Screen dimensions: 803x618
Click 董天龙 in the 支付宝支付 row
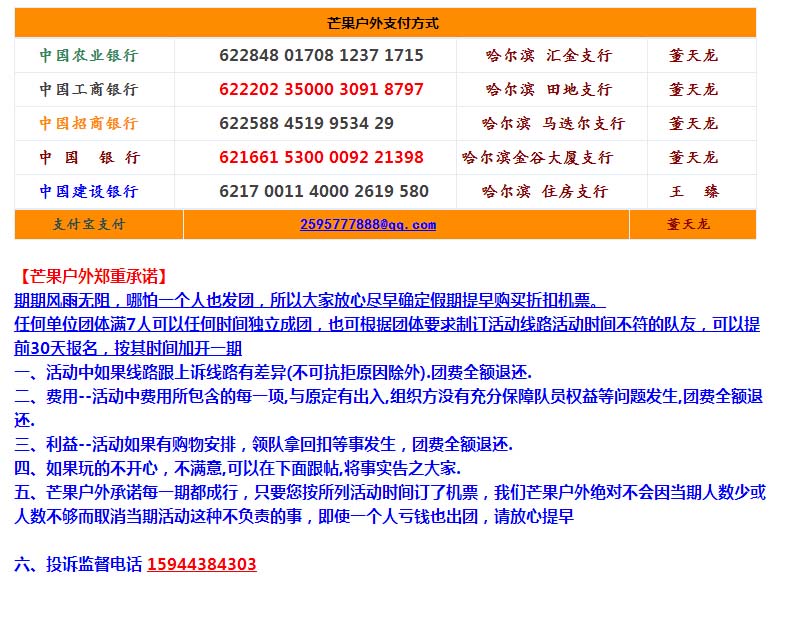pyautogui.click(x=688, y=224)
